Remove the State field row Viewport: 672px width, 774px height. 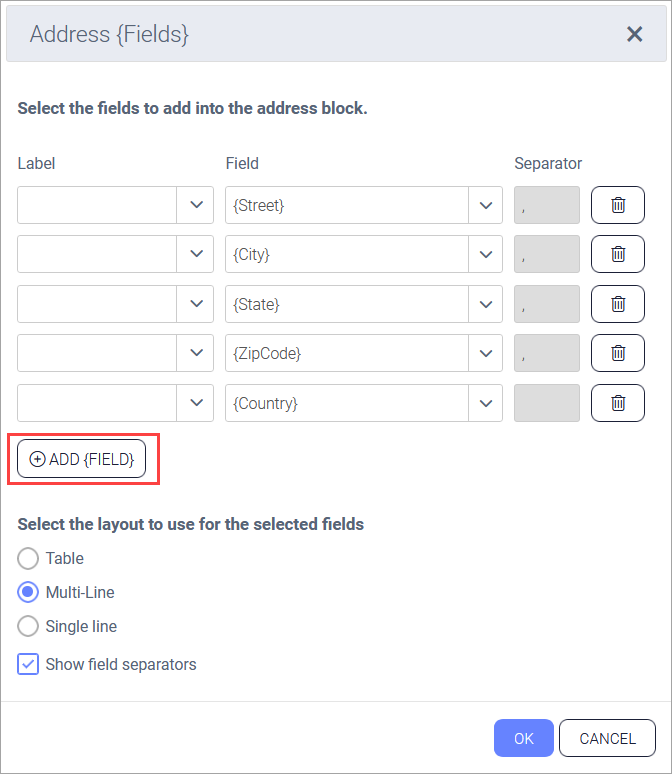click(x=618, y=304)
